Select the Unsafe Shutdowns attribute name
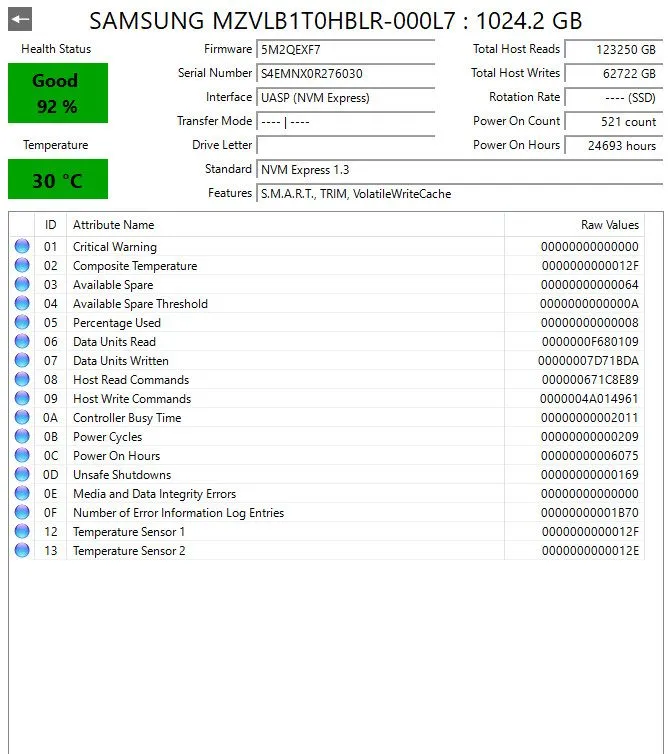Screen dimensions: 668x754 122,475
